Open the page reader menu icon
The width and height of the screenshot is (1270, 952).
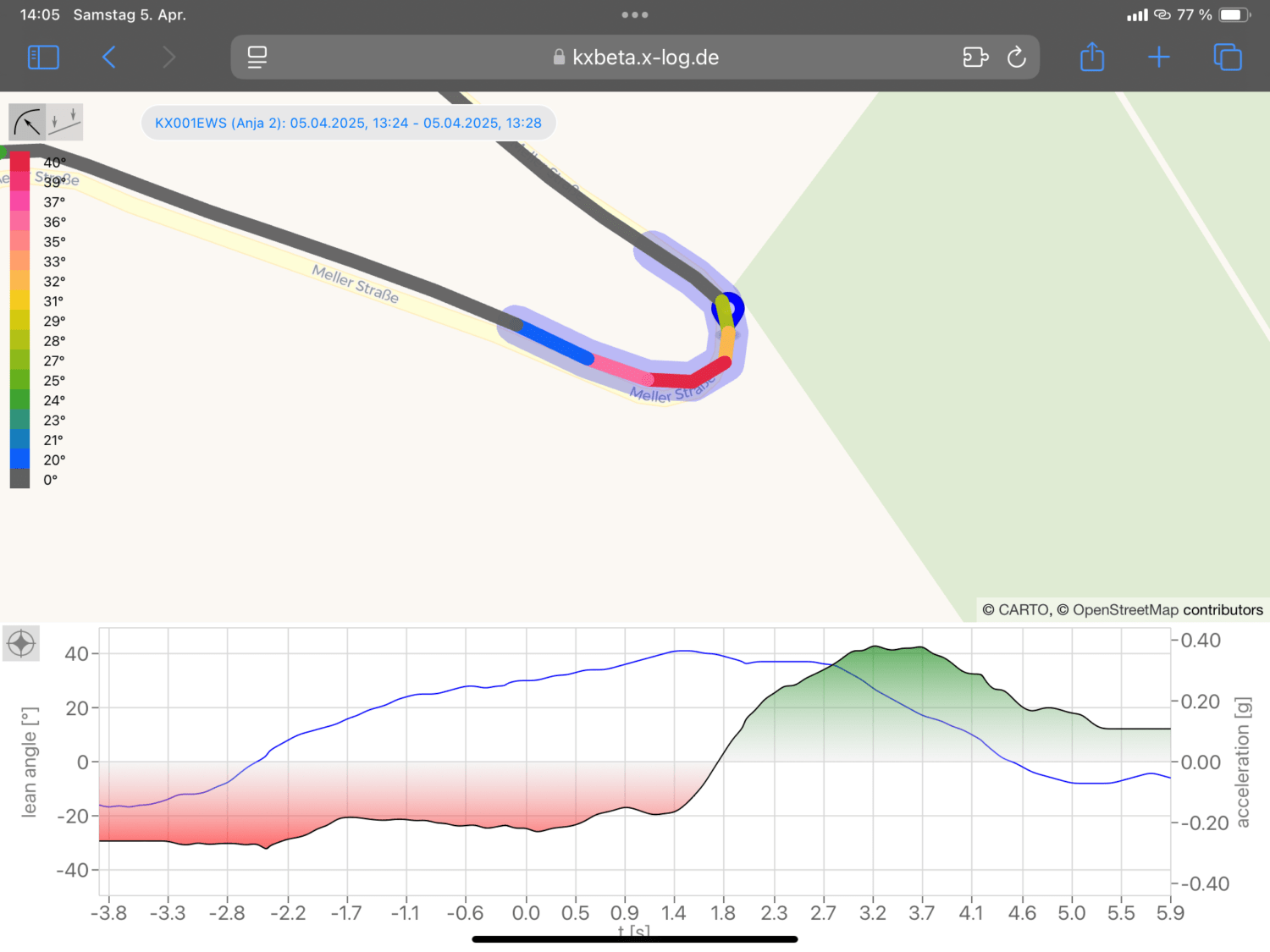tap(257, 58)
